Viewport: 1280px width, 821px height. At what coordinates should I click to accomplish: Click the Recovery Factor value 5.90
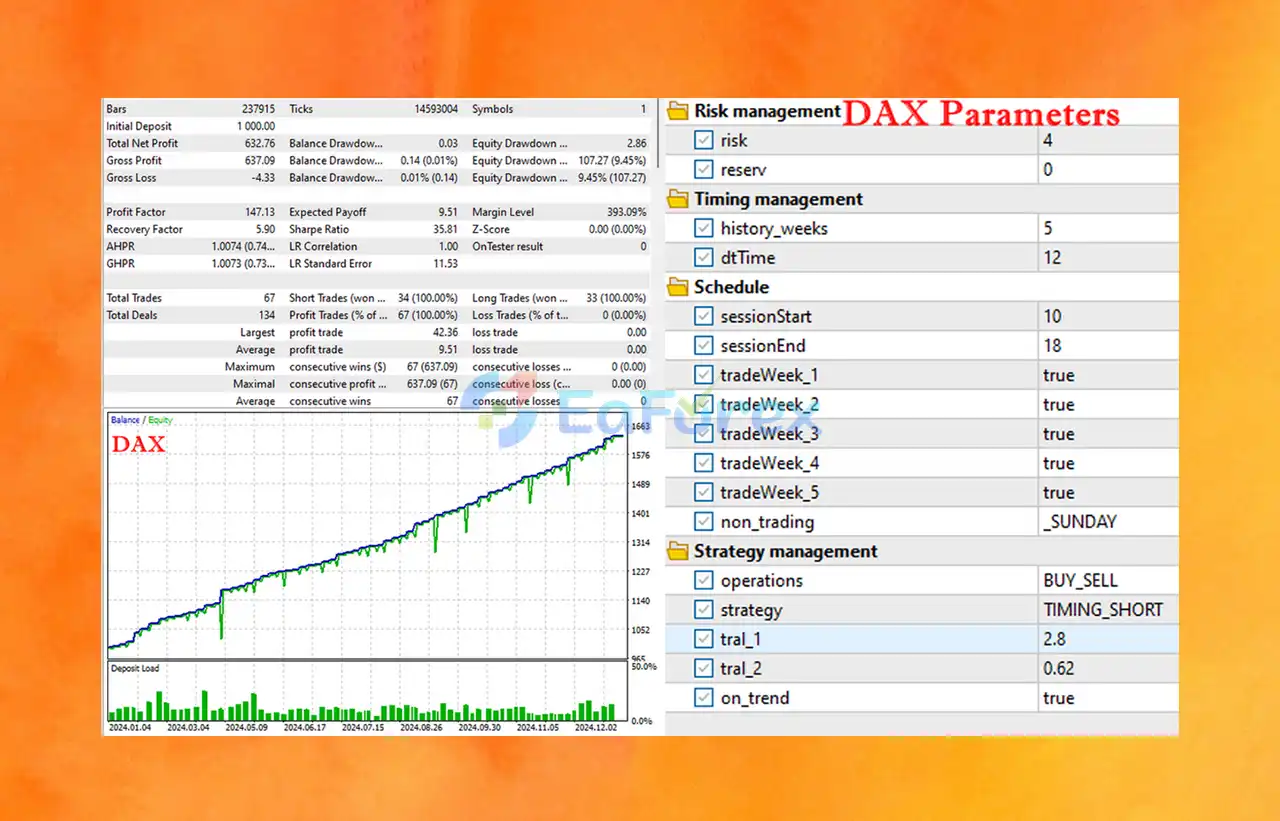tap(264, 230)
